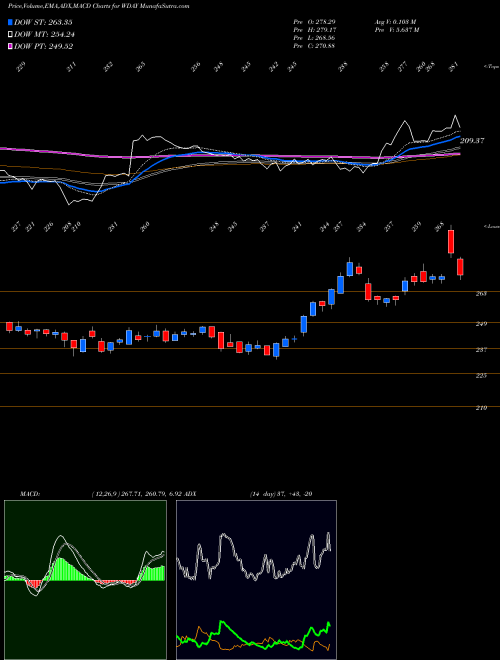Click the 225 price axis label
Image resolution: width=500 pixels, height=660 pixels.
click(481, 375)
